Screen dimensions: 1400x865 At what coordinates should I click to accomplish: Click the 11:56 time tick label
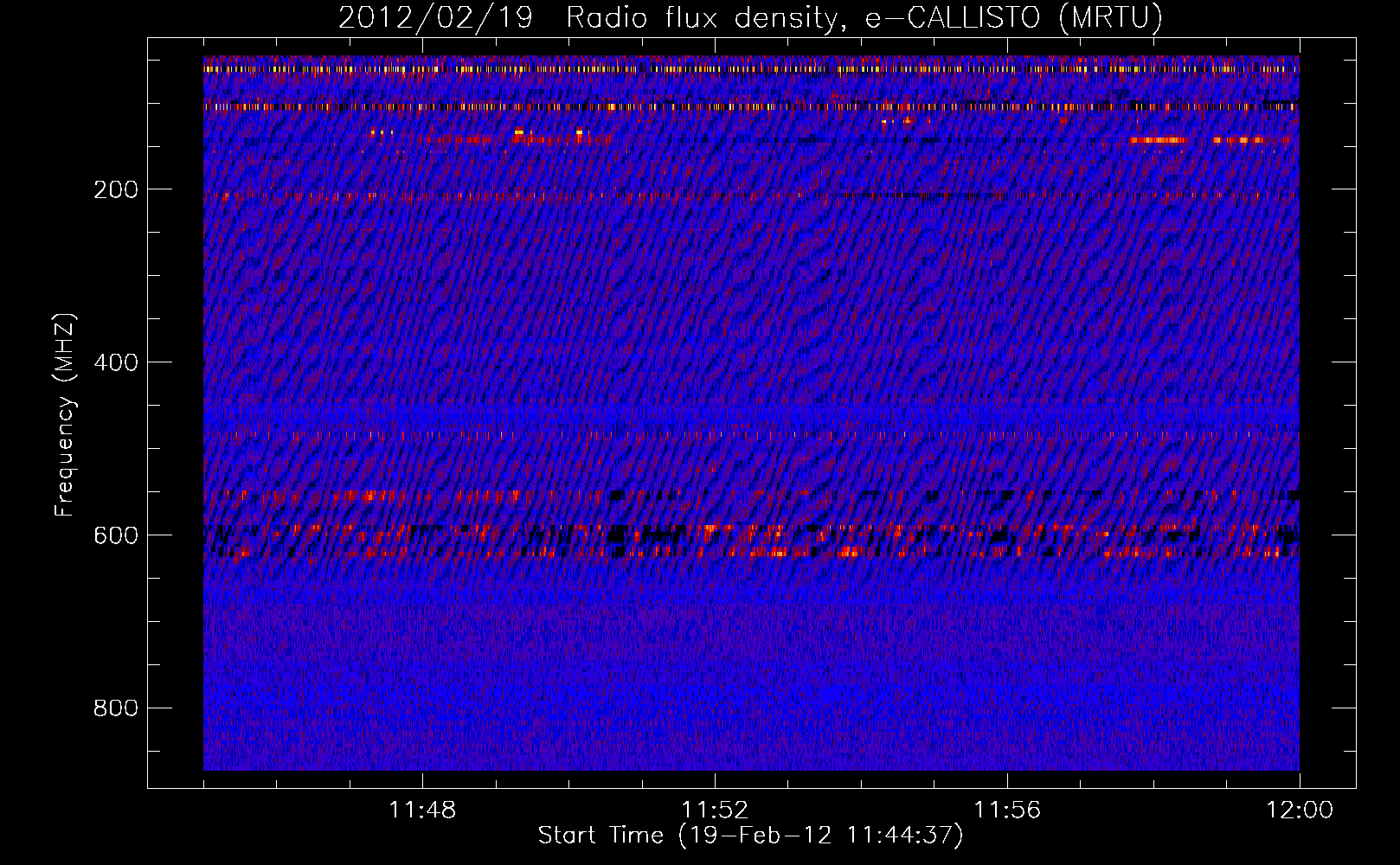pos(1007,811)
